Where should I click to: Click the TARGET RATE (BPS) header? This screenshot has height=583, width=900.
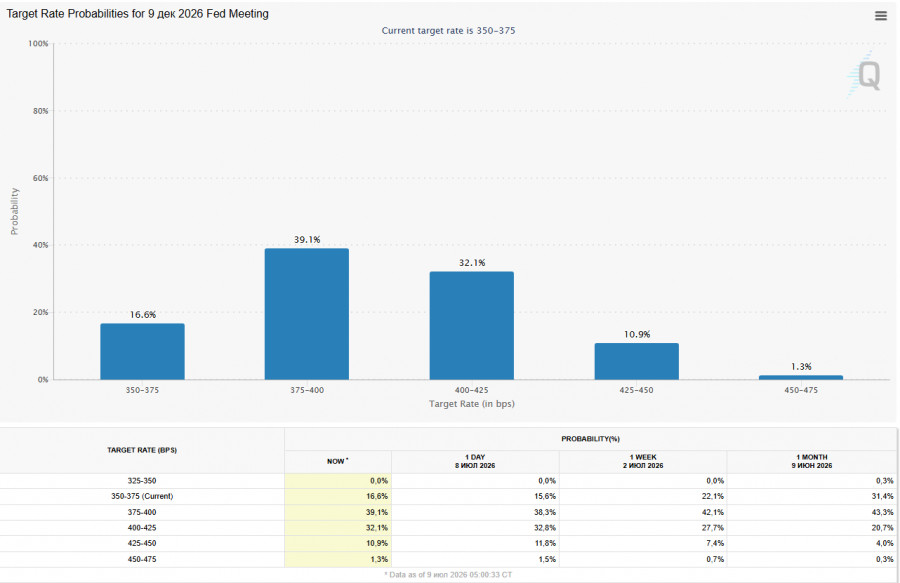click(x=142, y=450)
